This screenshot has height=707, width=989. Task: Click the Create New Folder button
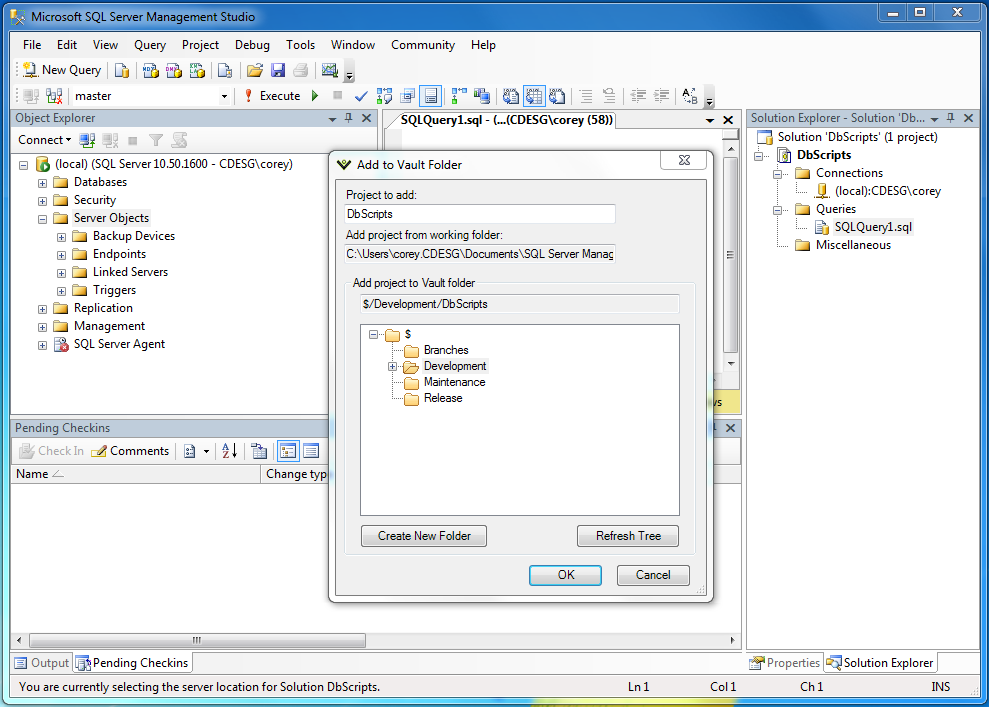423,536
